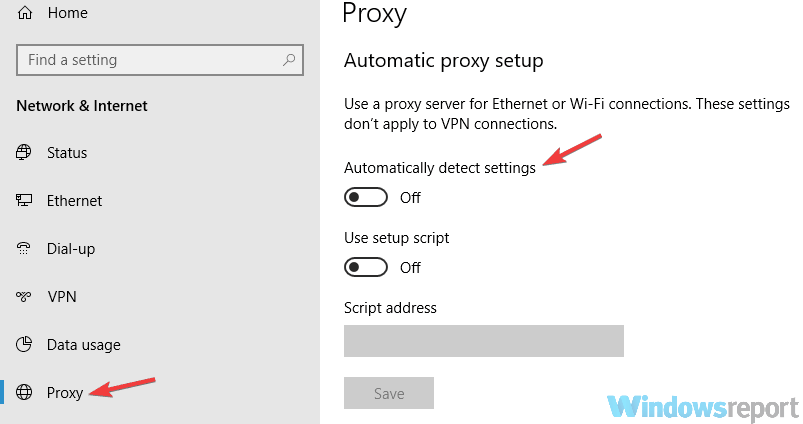Open the Ethernet section label
Viewport: 803px width, 424px height.
click(x=74, y=201)
